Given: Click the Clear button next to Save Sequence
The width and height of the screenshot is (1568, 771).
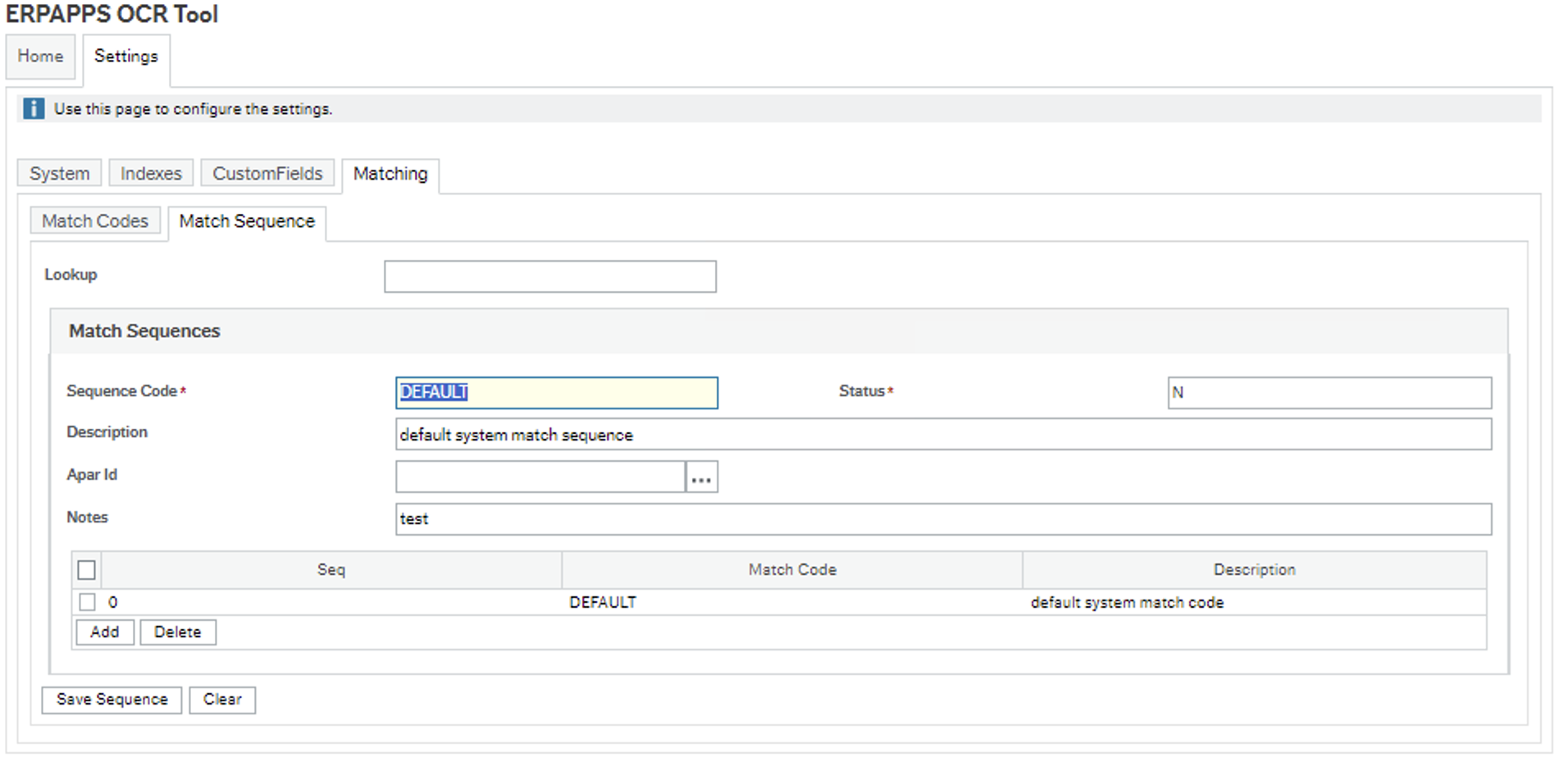Looking at the screenshot, I should [221, 700].
